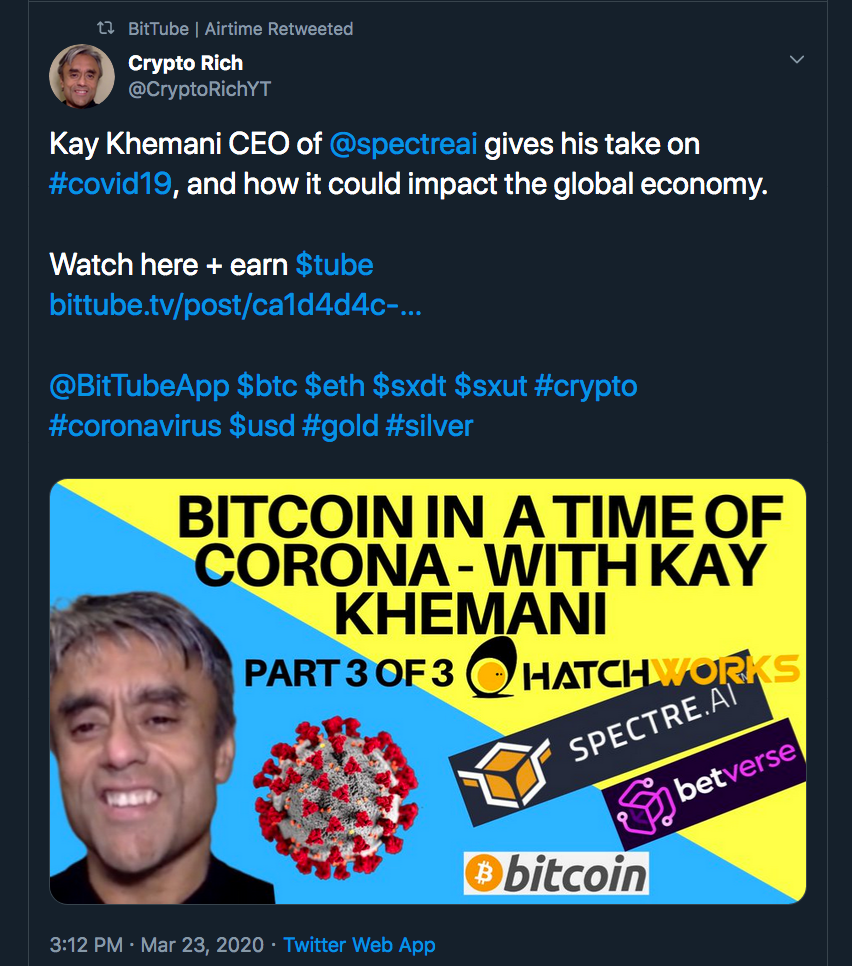This screenshot has height=966, width=852.
Task: Click the @BitTubeApp mention
Action: coord(139,386)
